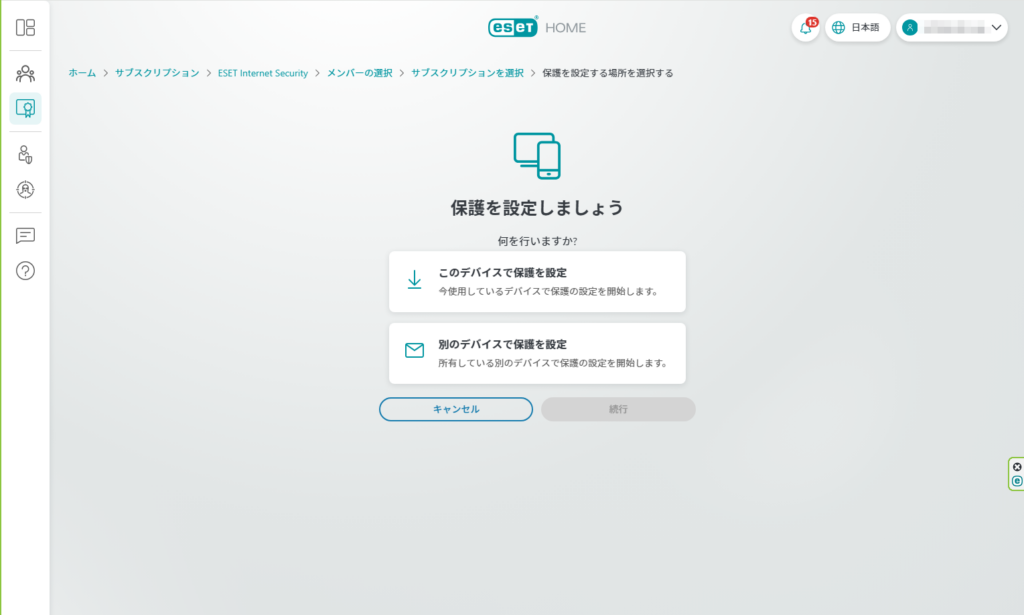Go to サブスクリプション breadcrumb link
This screenshot has width=1024, height=615.
[x=157, y=73]
